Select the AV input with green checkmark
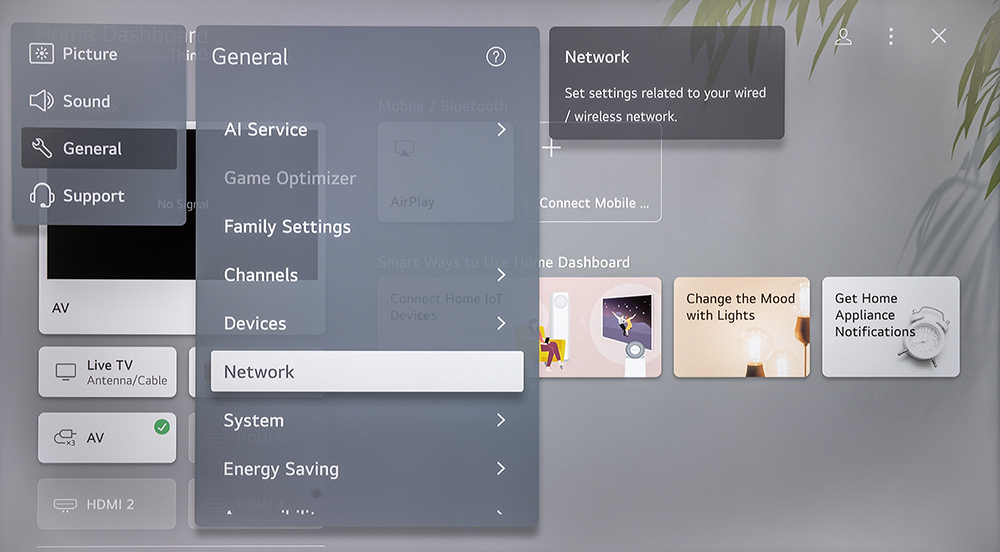Viewport: 1000px width, 552px height. click(x=107, y=438)
